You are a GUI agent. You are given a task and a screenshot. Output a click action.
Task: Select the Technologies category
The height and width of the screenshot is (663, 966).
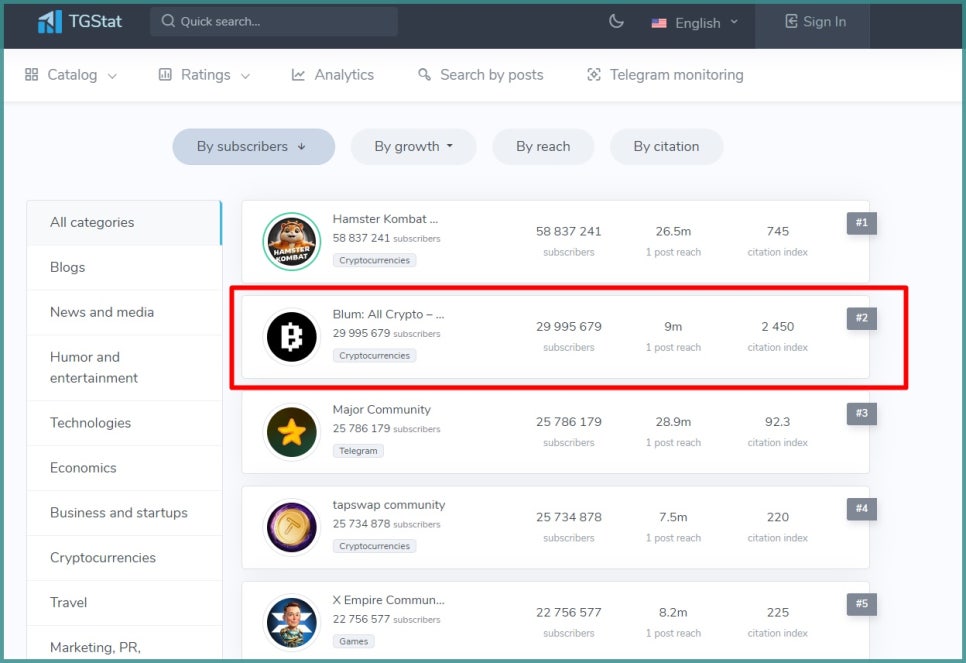pos(124,423)
